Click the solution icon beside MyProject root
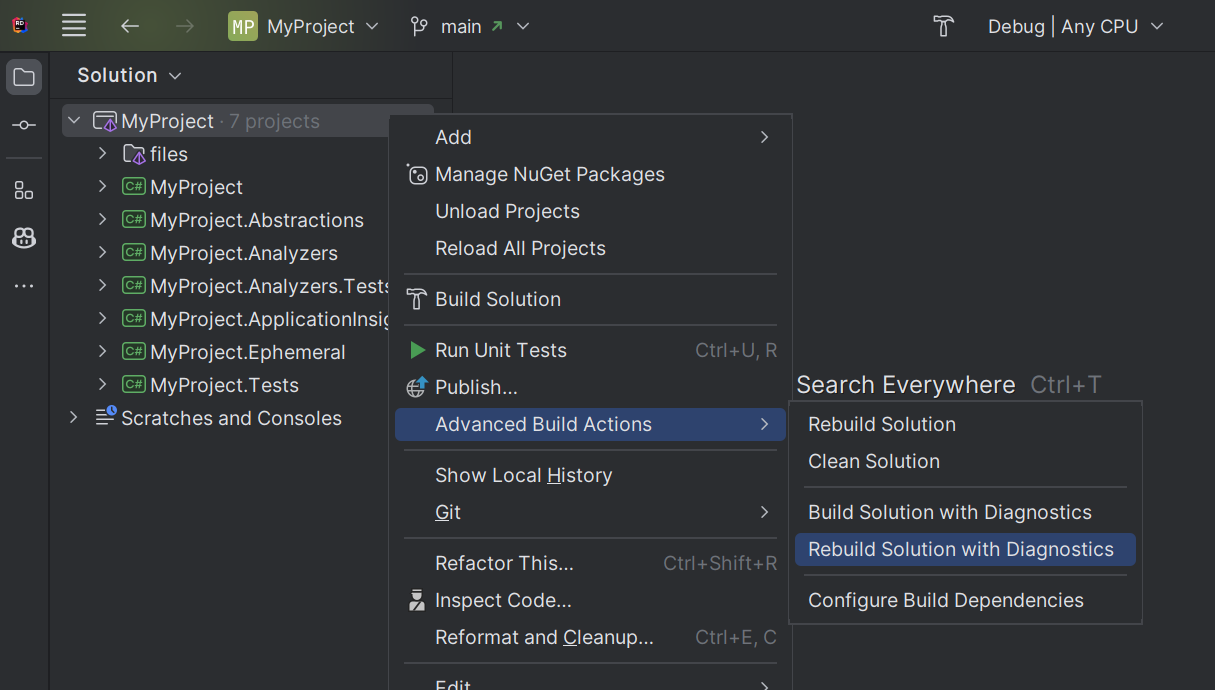Screen dimensions: 1215x690 [x=105, y=122]
